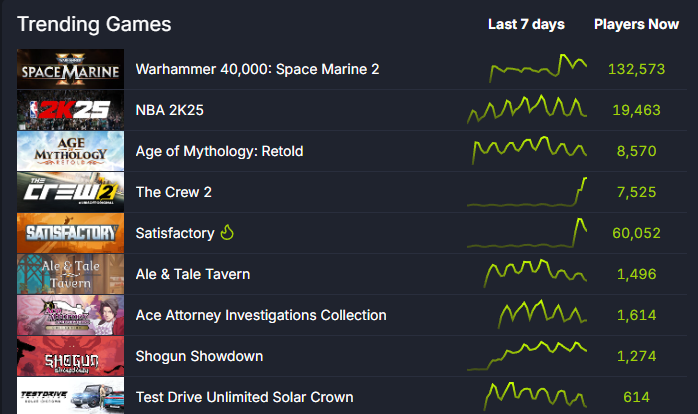698x414 pixels.
Task: Open Ace Attorney Investigations Collection thumbnail
Action: coord(70,315)
